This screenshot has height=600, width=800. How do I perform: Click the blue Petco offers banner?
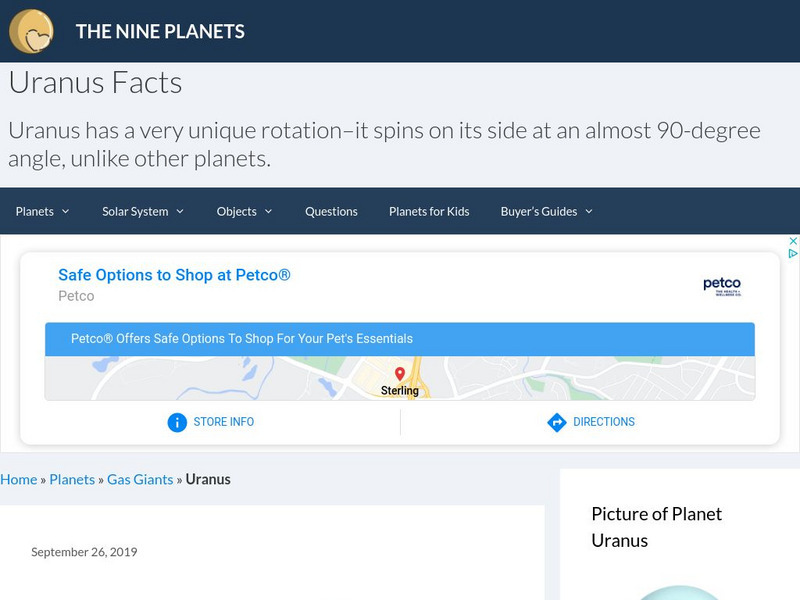click(400, 339)
